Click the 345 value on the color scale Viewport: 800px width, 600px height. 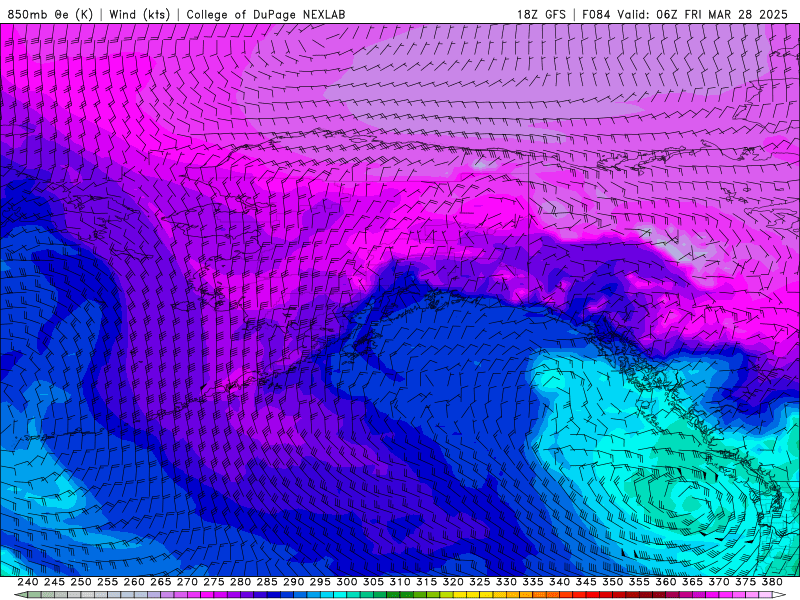[586, 582]
